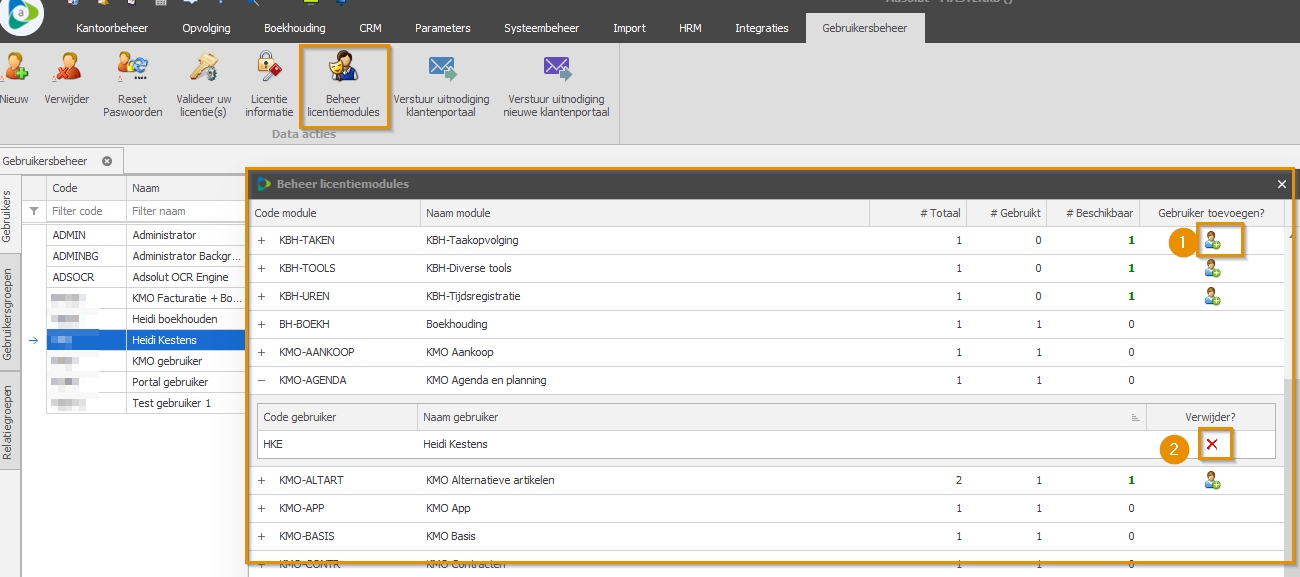
Task: Expand the KBH-TOOLS module row
Action: pos(262,269)
